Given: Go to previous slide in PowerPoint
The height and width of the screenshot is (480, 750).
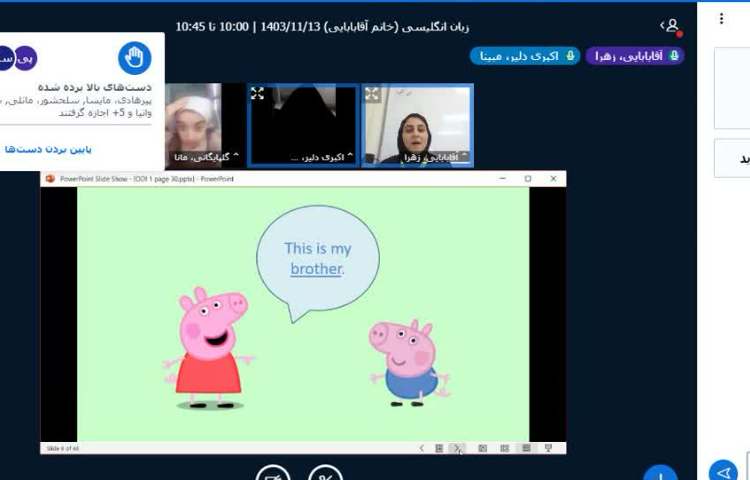Looking at the screenshot, I should (421, 448).
